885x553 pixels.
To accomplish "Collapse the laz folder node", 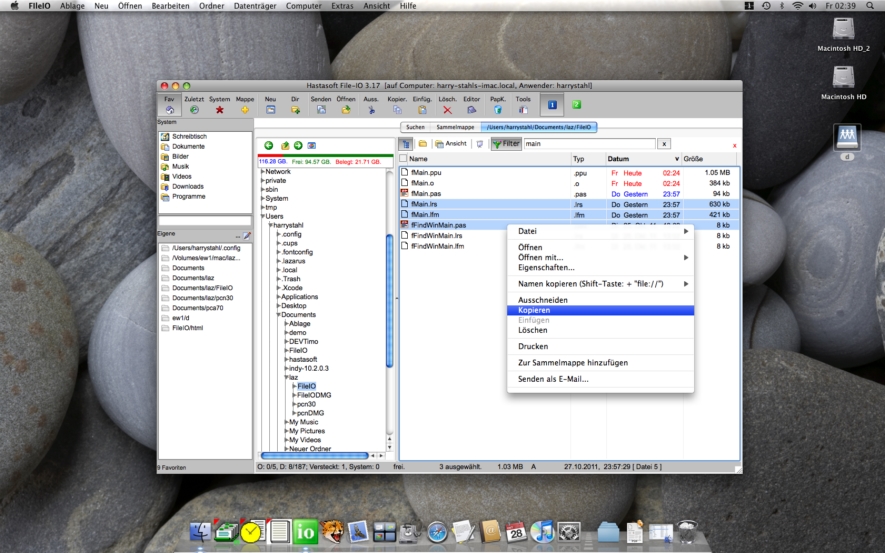I will tap(286, 377).
